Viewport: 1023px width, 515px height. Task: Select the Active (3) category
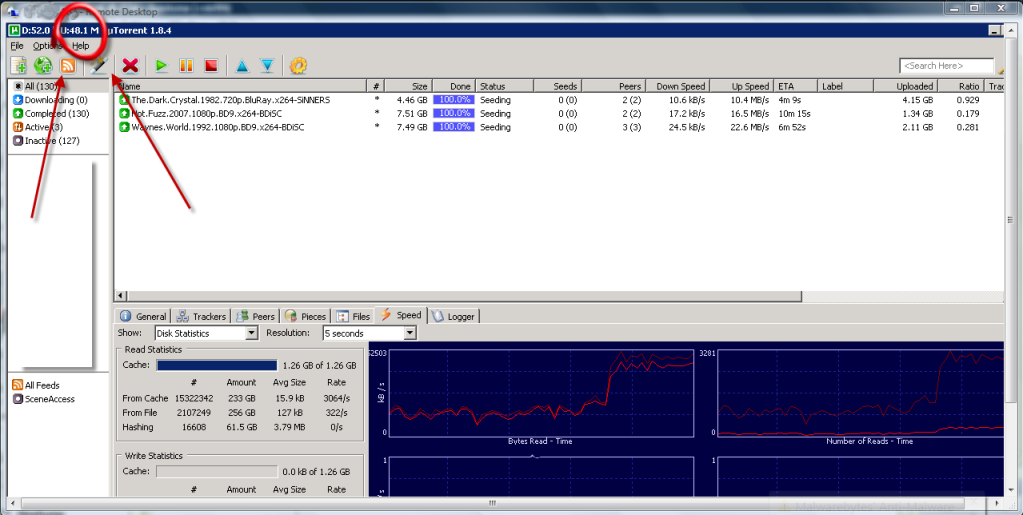[38, 127]
